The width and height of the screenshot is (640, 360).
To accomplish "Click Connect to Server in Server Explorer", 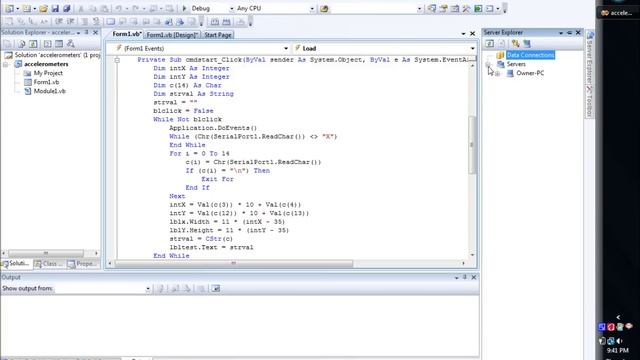I will point(527,43).
